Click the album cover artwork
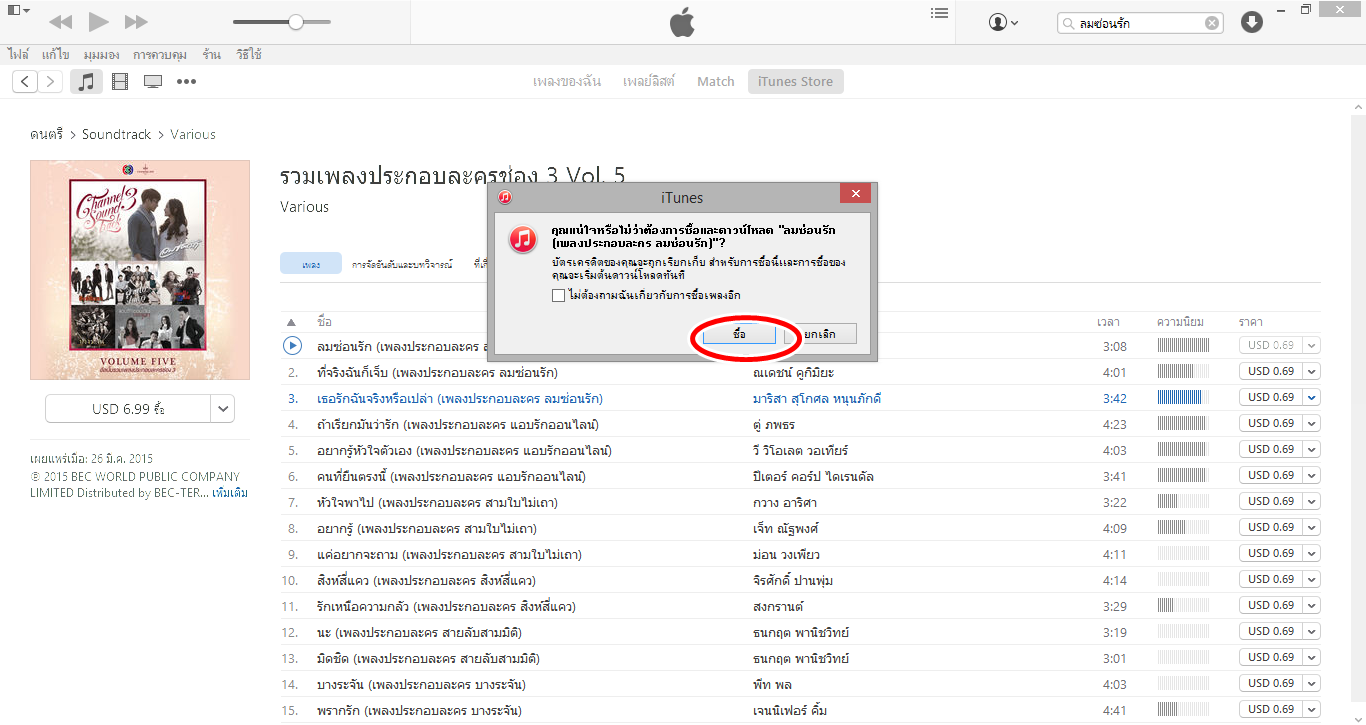Viewport: 1366px width, 725px height. point(140,270)
